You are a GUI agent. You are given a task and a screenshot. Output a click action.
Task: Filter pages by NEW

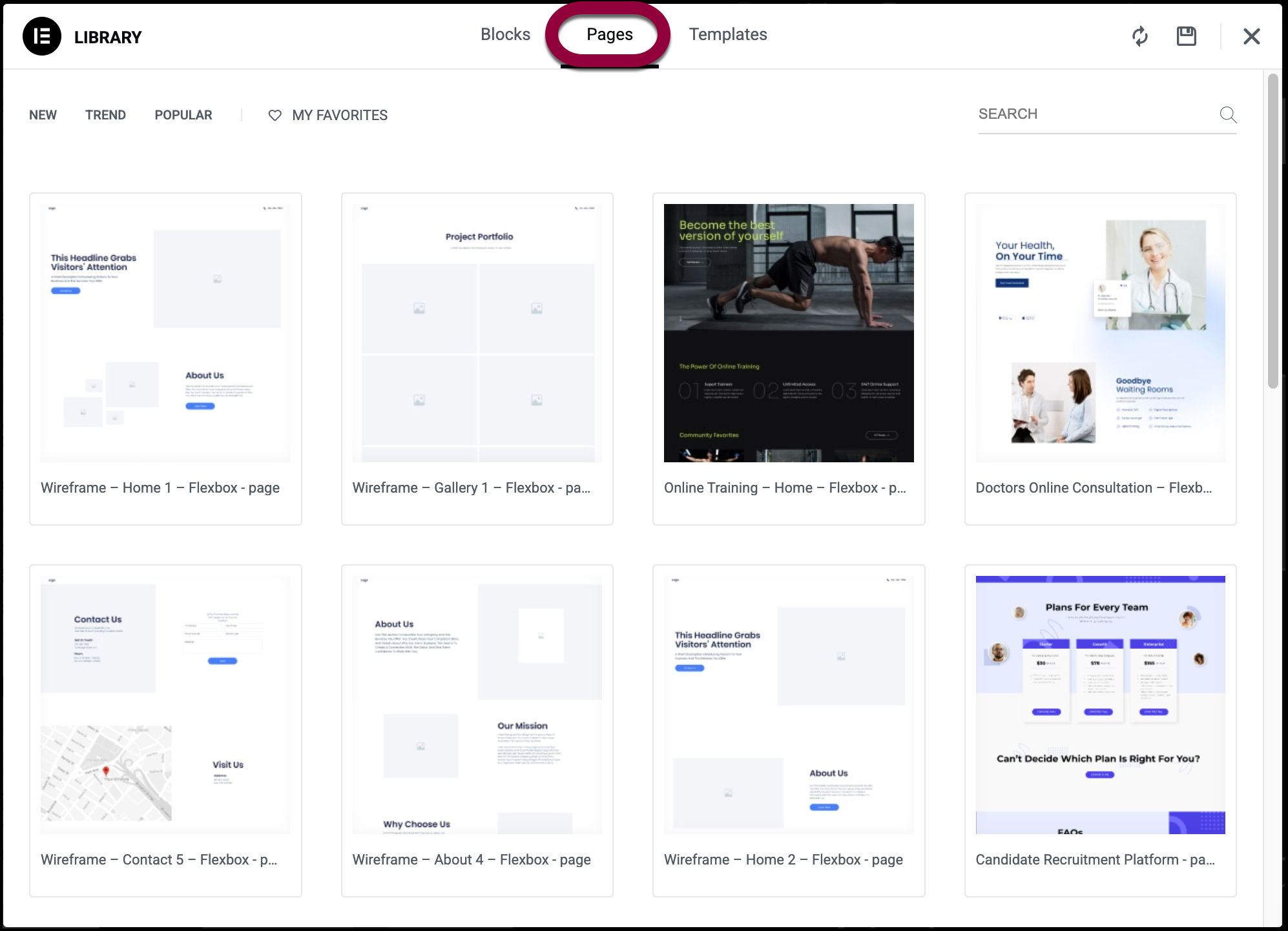(x=43, y=115)
